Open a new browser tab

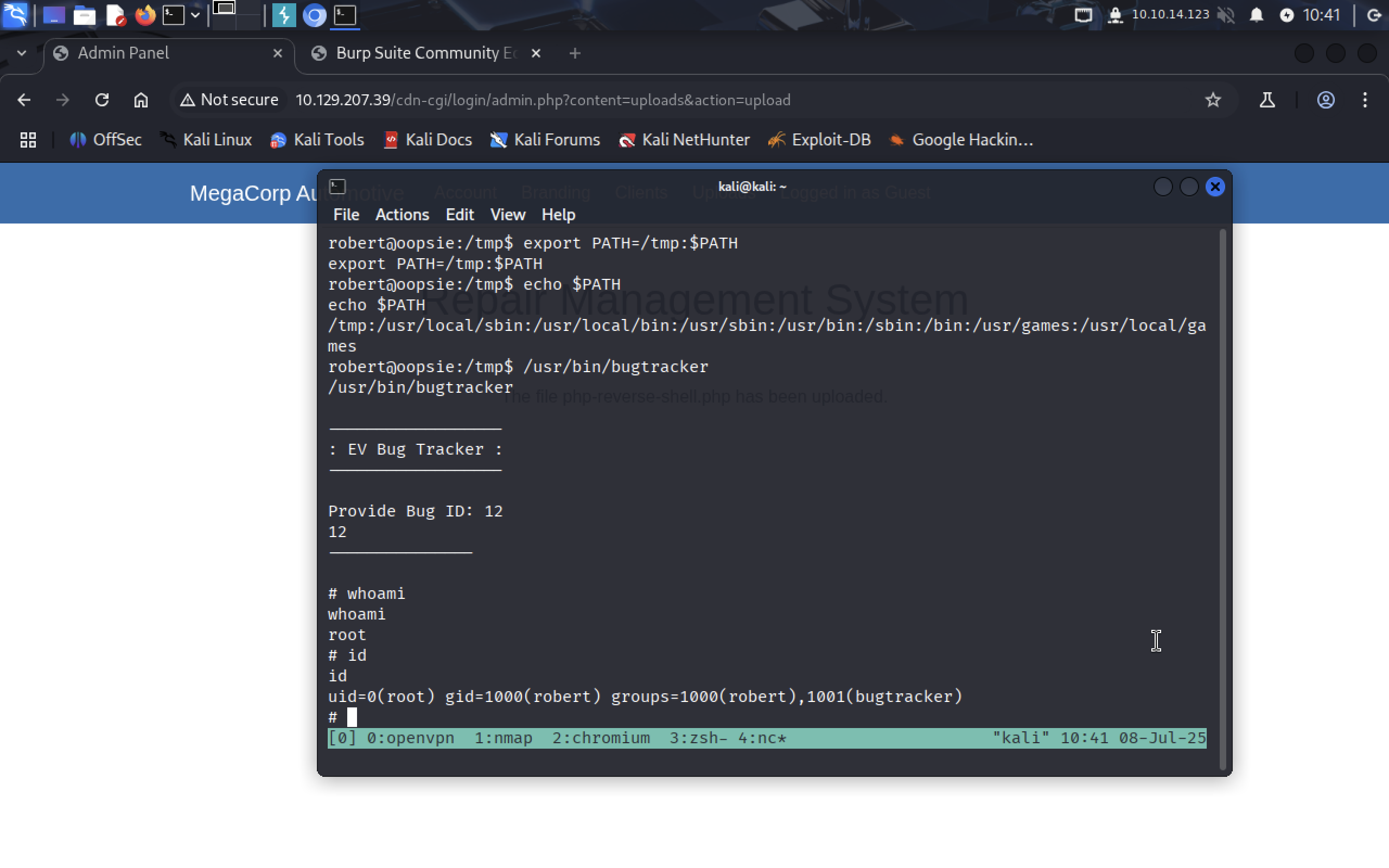pos(575,53)
